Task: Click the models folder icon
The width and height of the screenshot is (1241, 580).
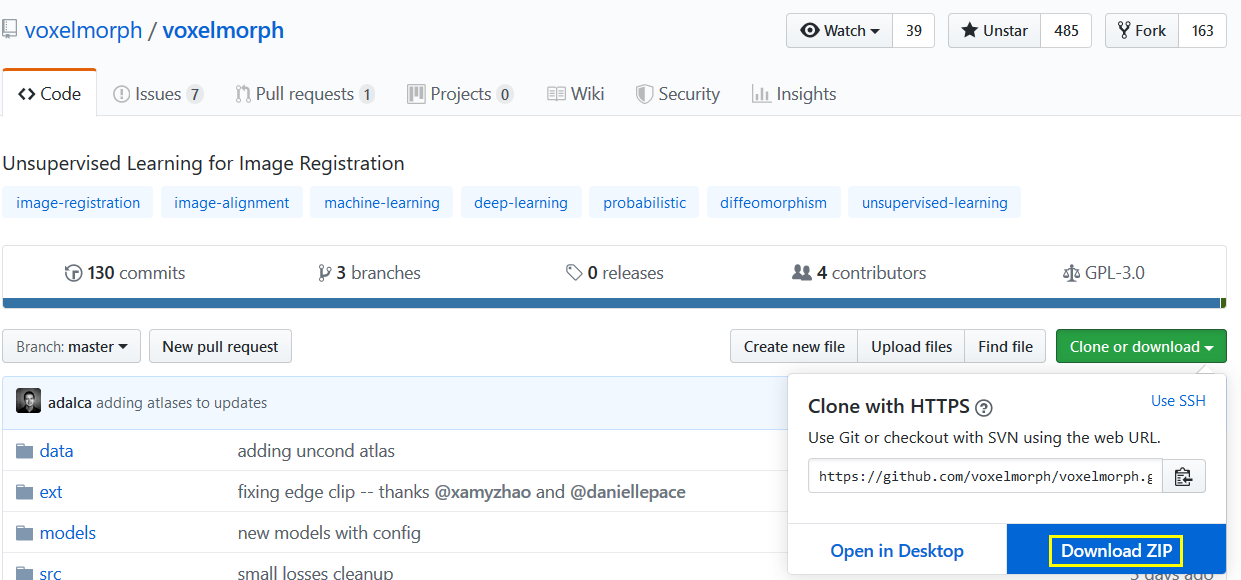Action: tap(25, 533)
